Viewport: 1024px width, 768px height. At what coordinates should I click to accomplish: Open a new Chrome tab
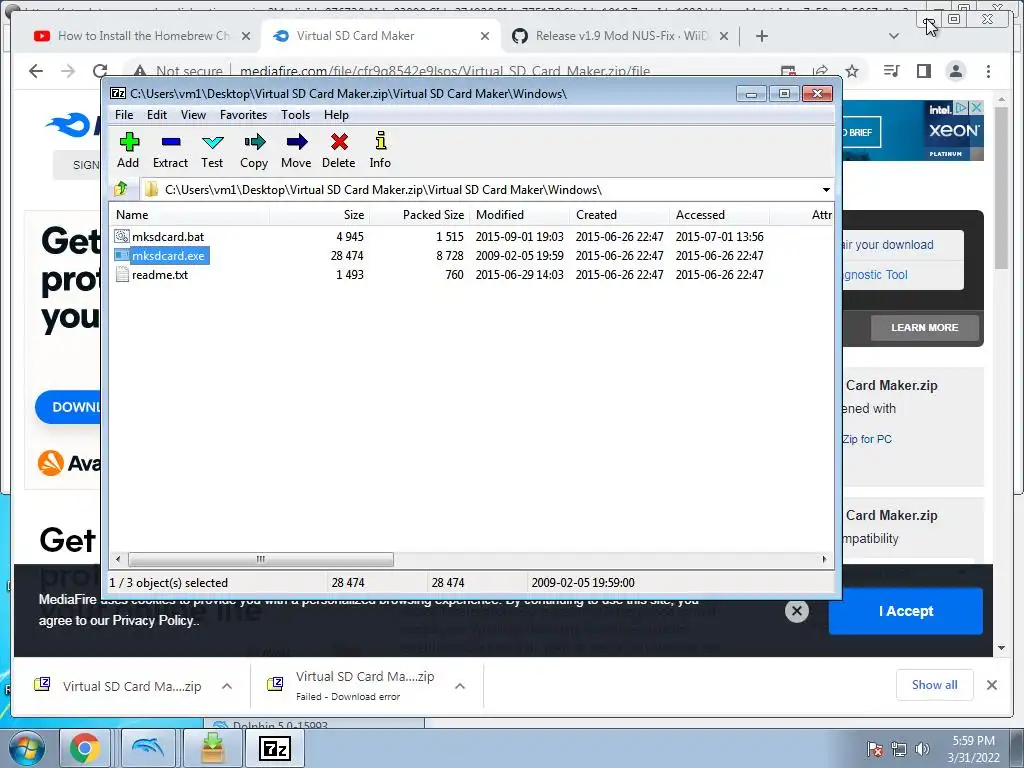click(x=761, y=36)
